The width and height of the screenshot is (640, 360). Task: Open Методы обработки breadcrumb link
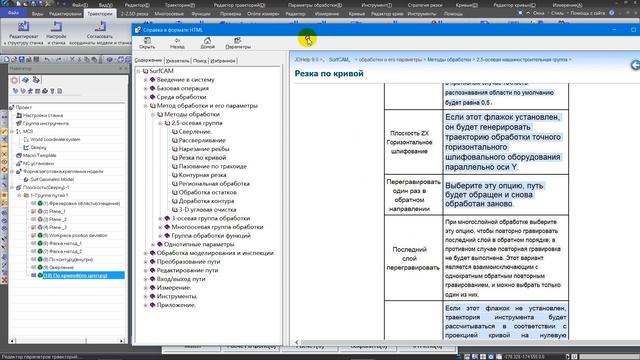tap(449, 60)
